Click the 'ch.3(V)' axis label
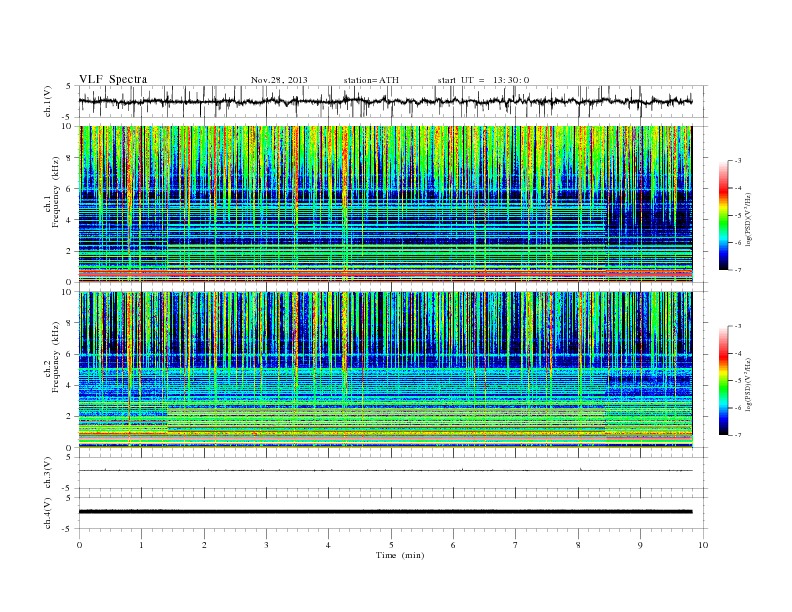This screenshot has height=612, width=792. point(48,473)
